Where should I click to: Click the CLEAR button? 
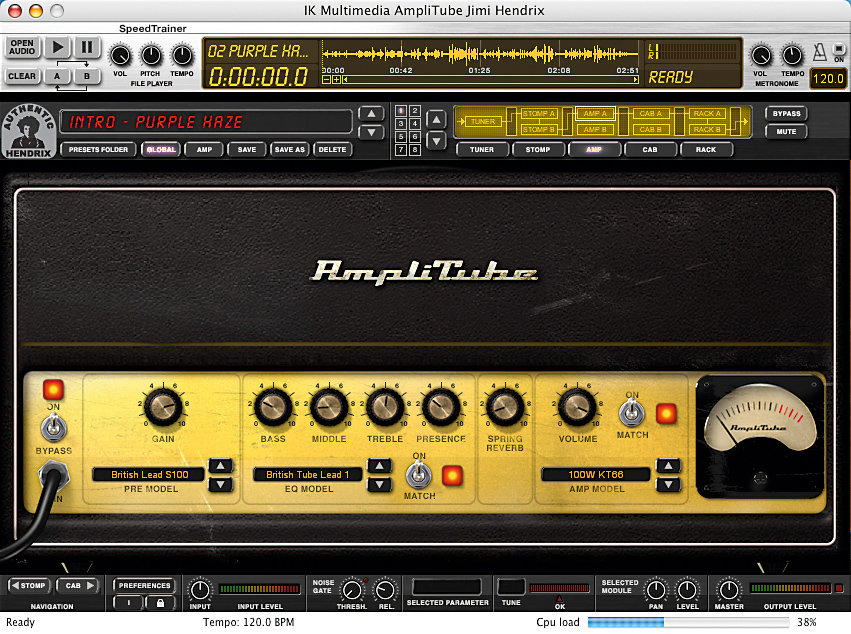pyautogui.click(x=22, y=76)
